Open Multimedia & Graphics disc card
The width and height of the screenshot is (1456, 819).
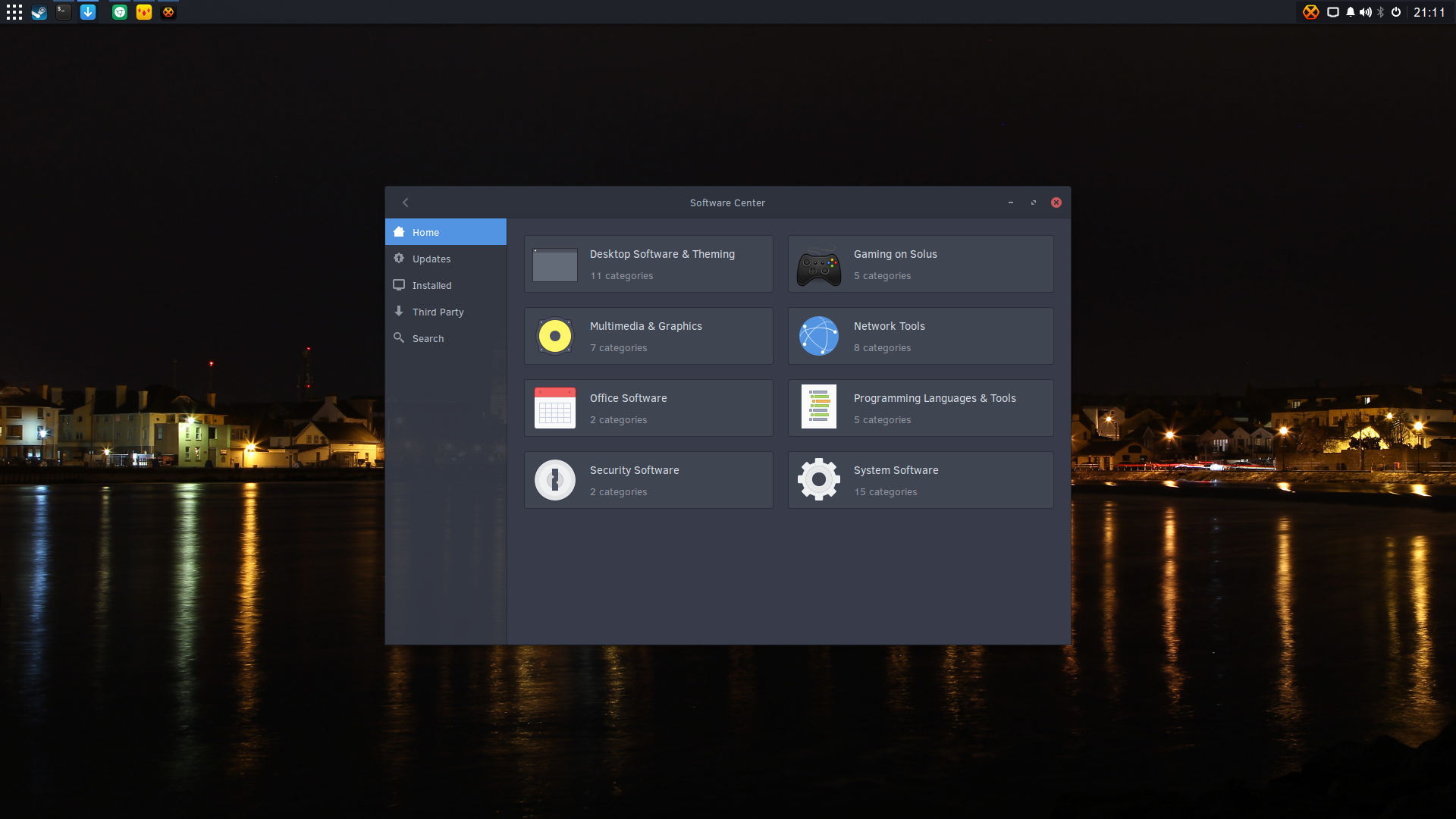[648, 336]
